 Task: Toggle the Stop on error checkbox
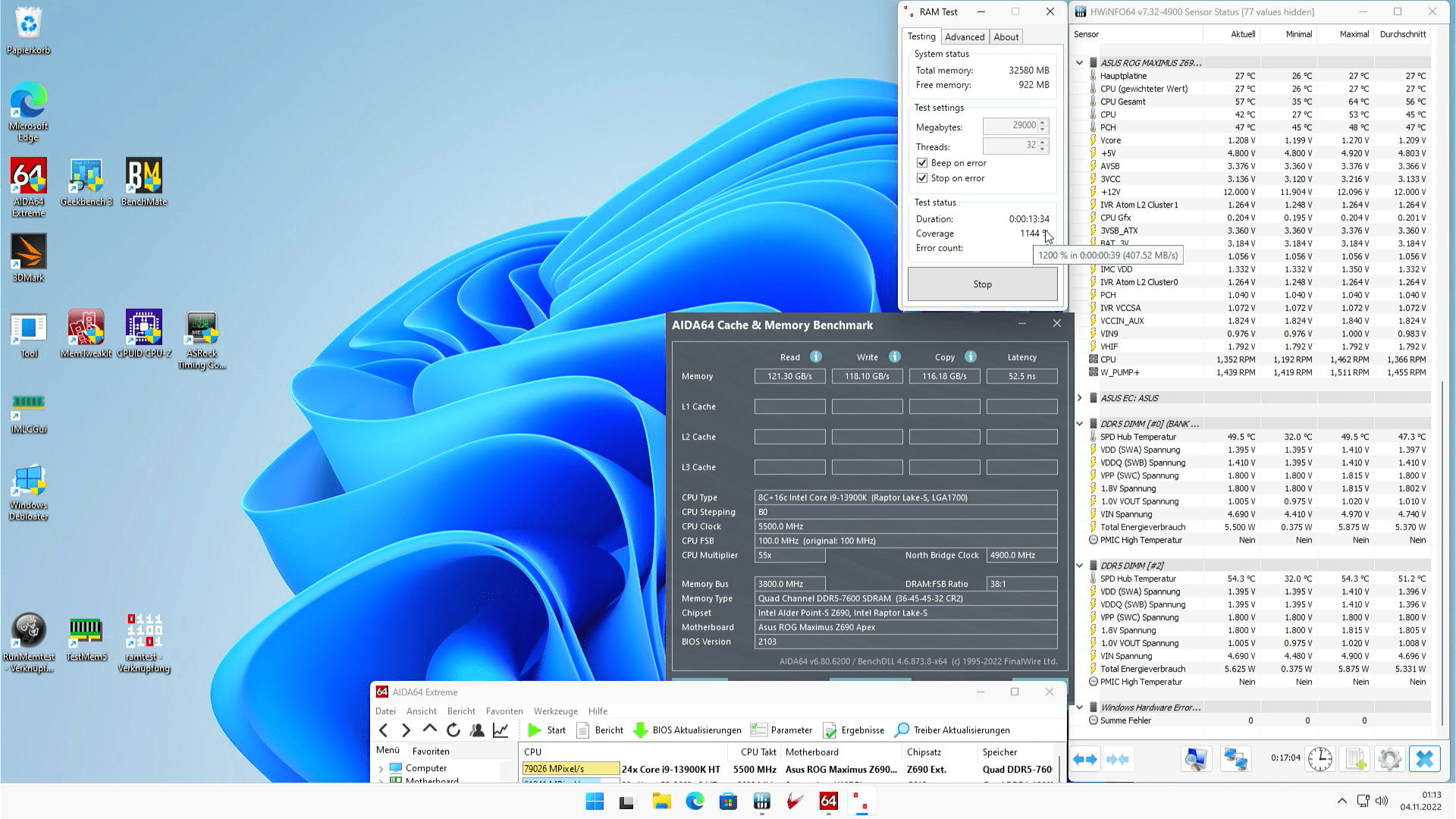point(922,178)
